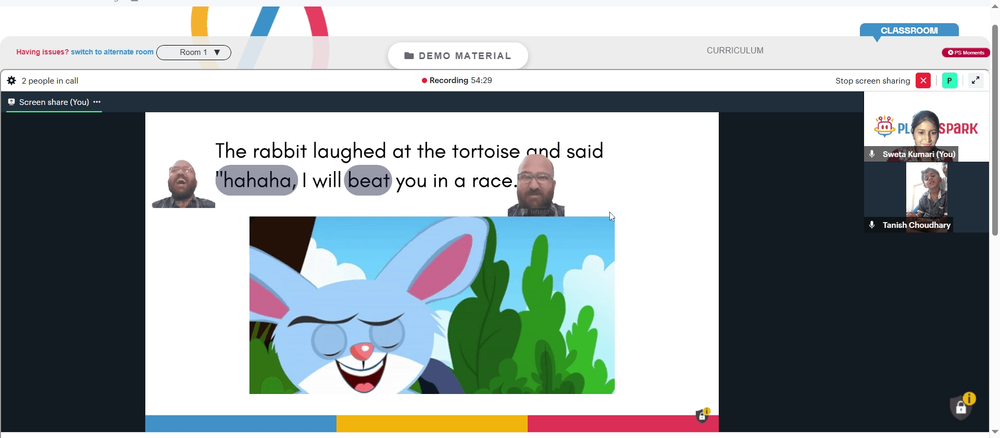Click the red footer bar segment

[x=623, y=423]
